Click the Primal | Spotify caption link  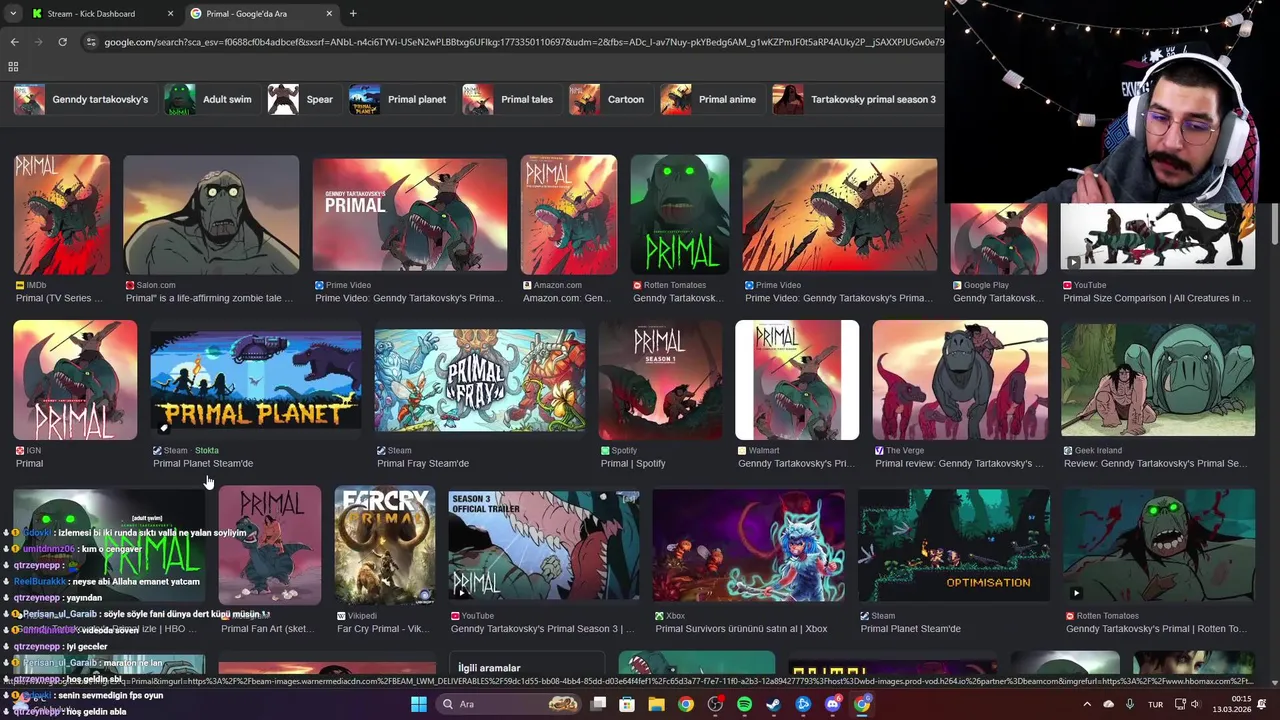pos(633,463)
